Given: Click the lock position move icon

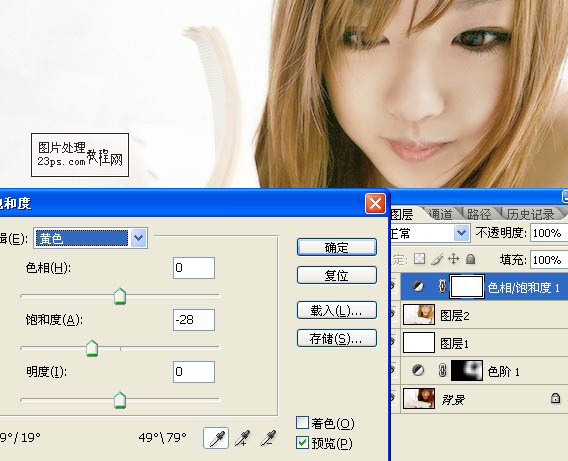Looking at the screenshot, I should (454, 259).
